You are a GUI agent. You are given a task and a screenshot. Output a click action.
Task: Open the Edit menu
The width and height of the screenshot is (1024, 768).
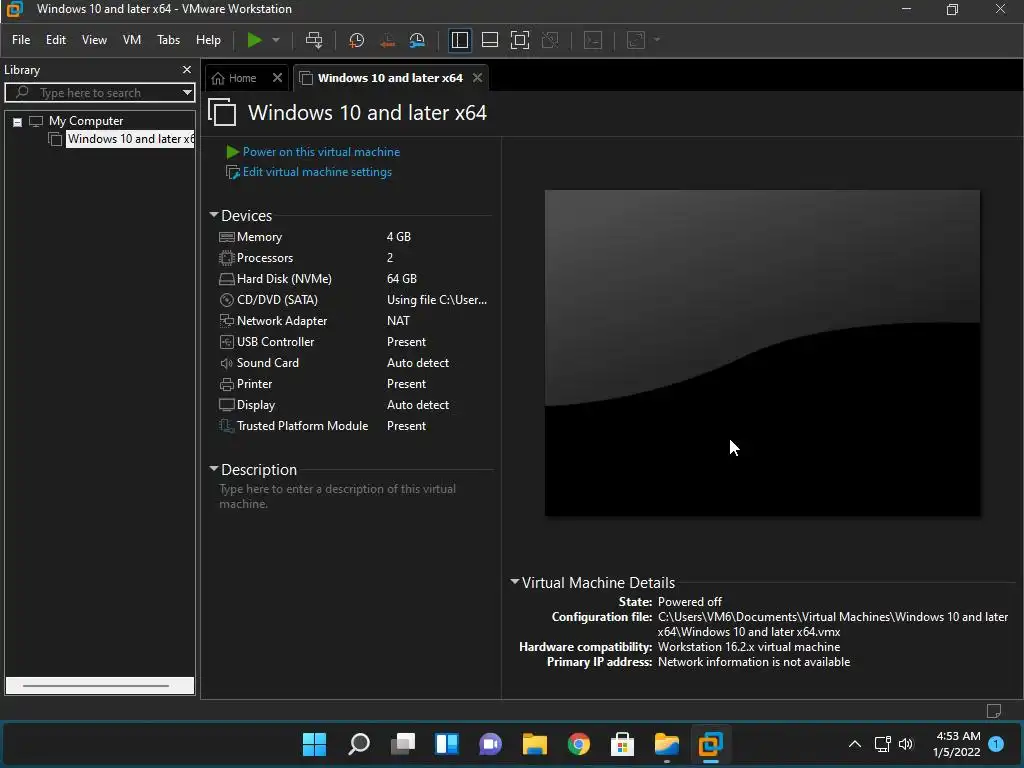pos(56,40)
